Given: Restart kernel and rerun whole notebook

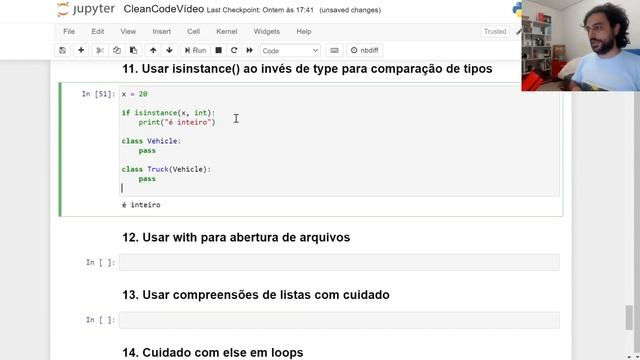Looking at the screenshot, I should click(249, 50).
